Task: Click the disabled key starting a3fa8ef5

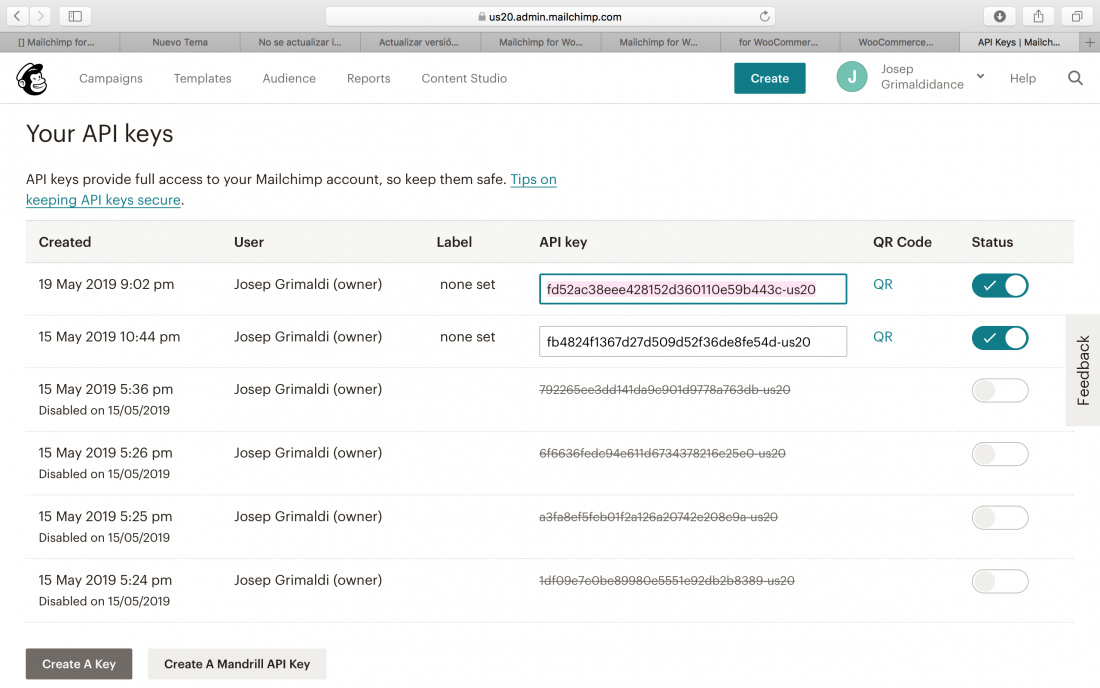Action: [x=658, y=517]
